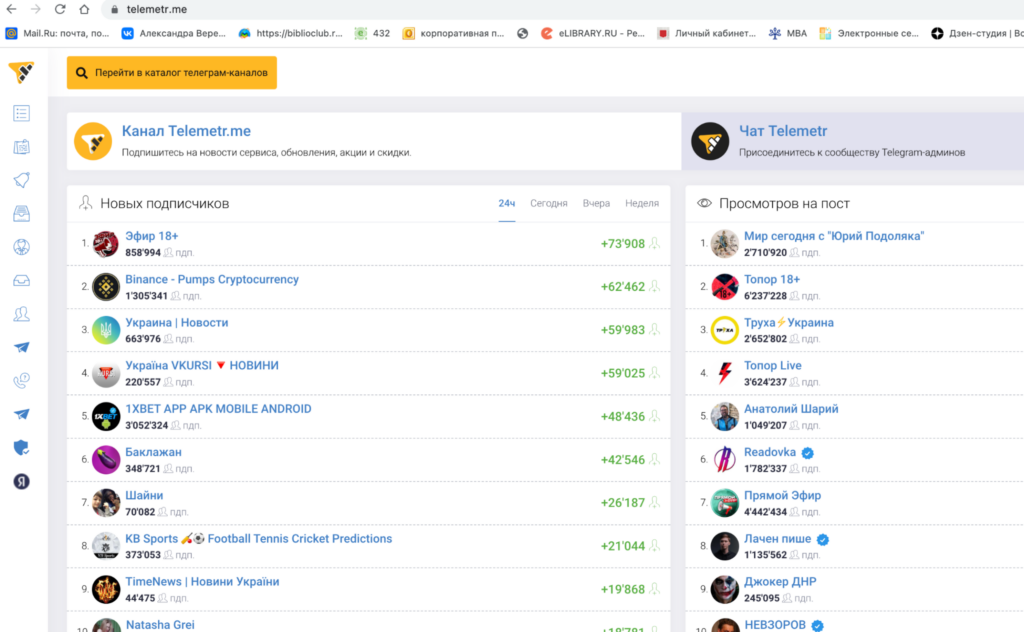Click the +73'908 subscriber gain value
Viewport: 1024px width, 632px height.
[x=622, y=244]
